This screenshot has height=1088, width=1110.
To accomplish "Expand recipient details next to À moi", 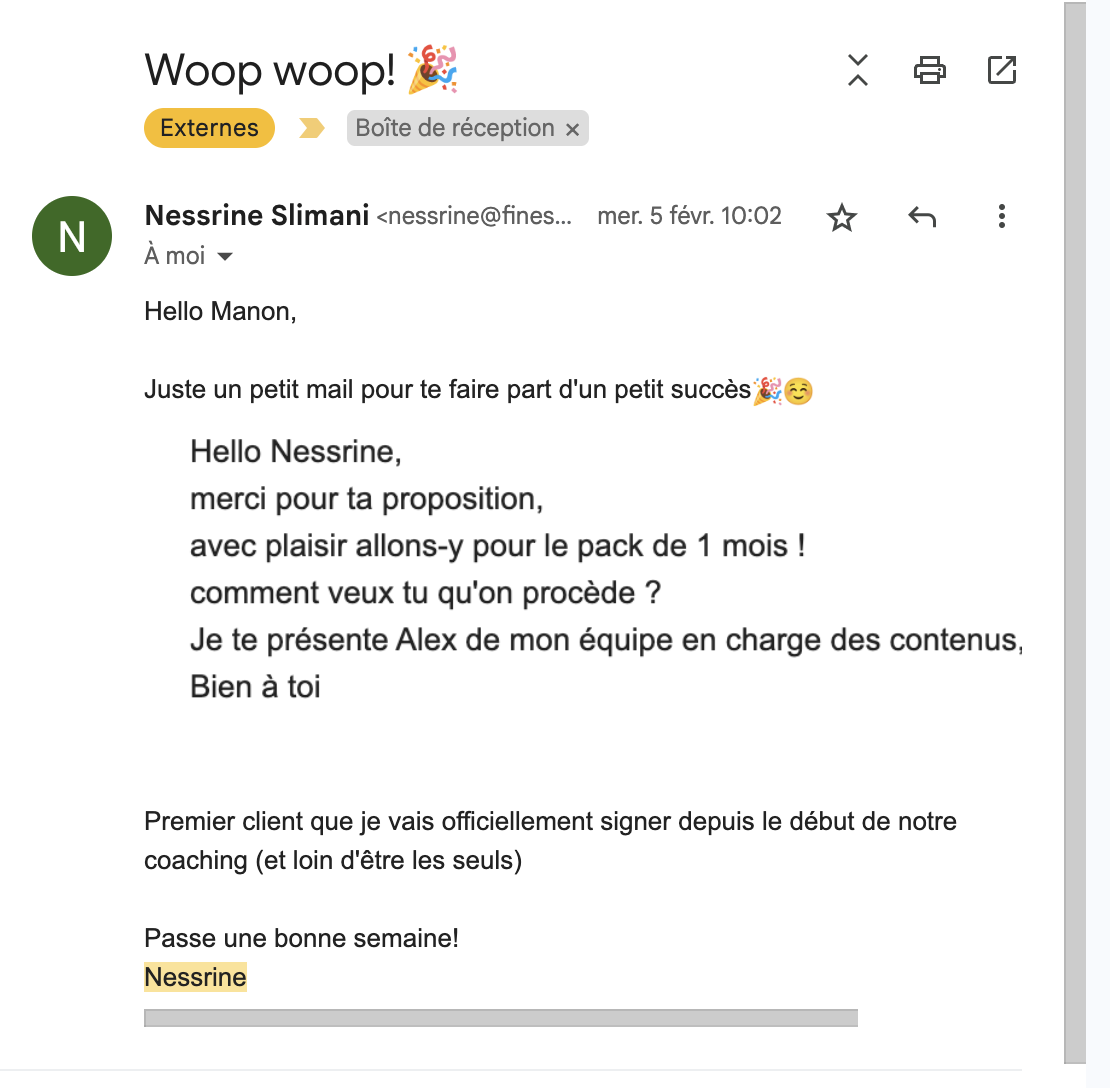I will click(225, 256).
